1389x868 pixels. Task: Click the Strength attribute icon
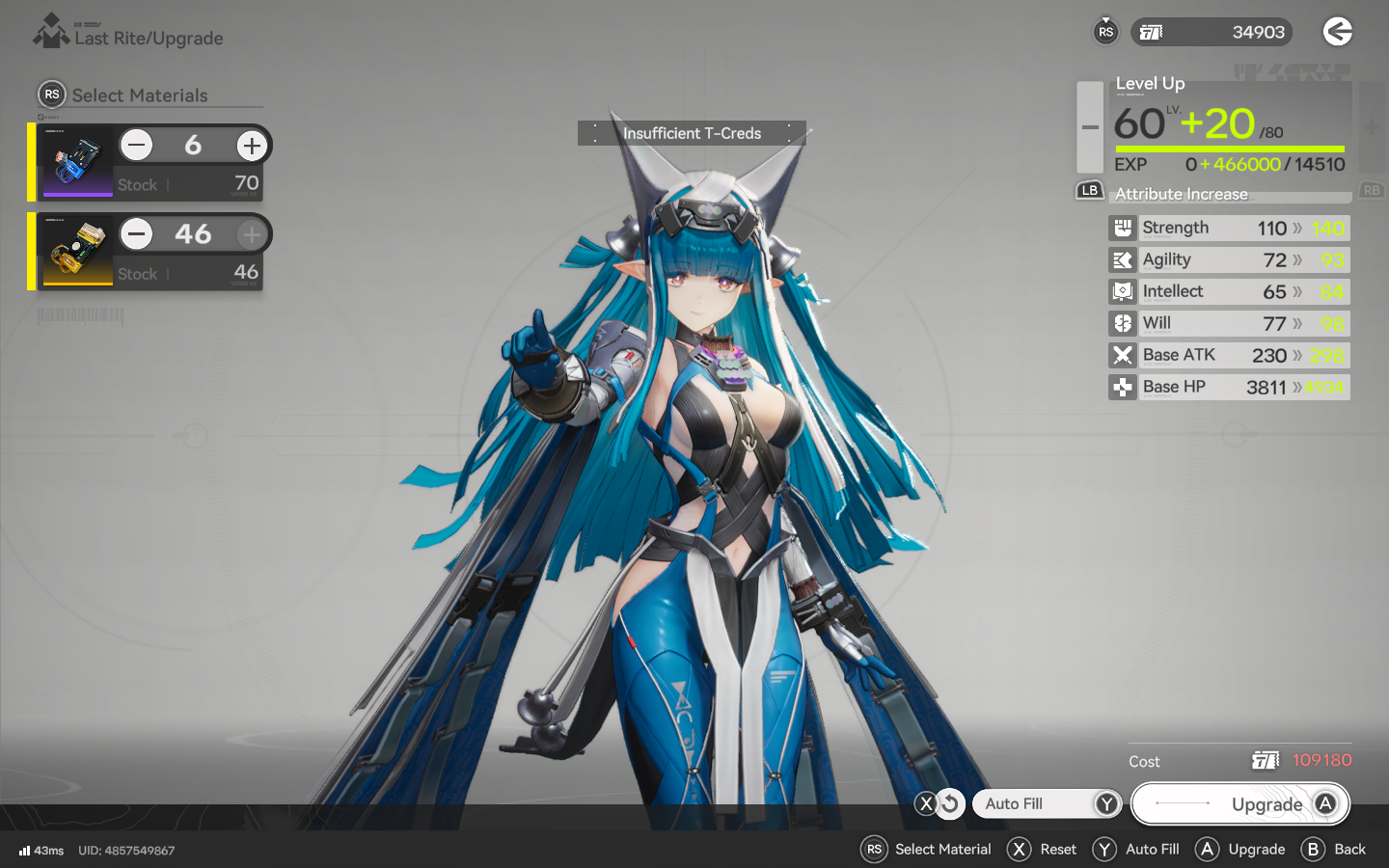tap(1123, 228)
